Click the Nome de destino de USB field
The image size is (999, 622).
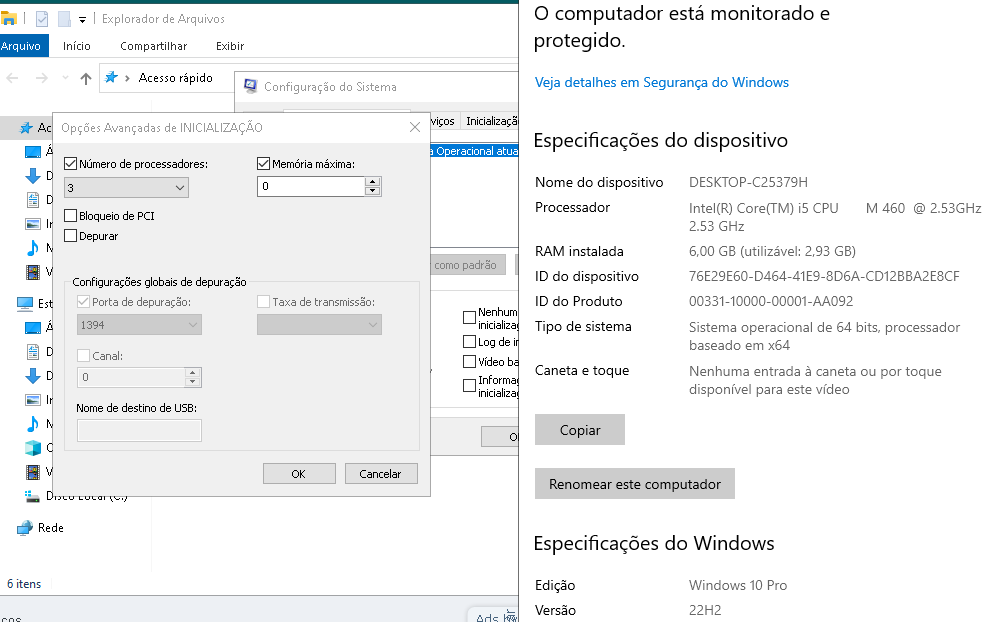[x=139, y=431]
